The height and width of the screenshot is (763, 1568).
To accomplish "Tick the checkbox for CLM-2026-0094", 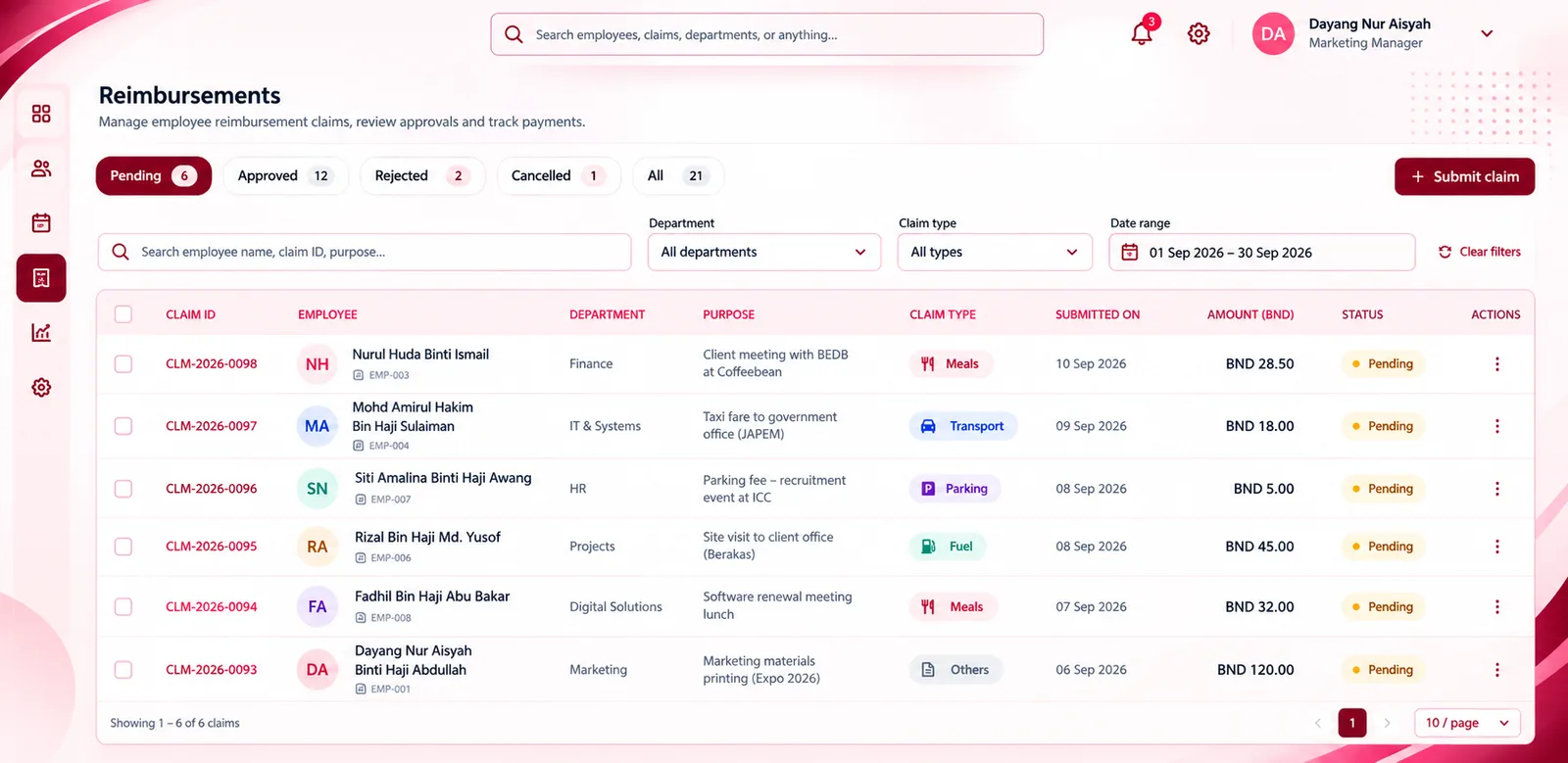I will [x=123, y=607].
